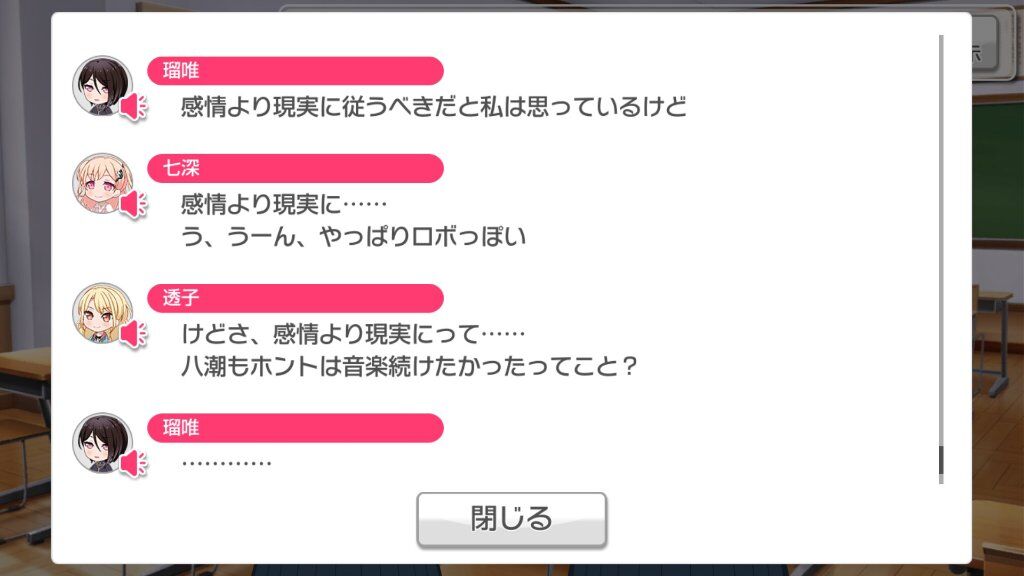Click 透子's avatar portrait
This screenshot has width=1024, height=576.
pos(103,313)
